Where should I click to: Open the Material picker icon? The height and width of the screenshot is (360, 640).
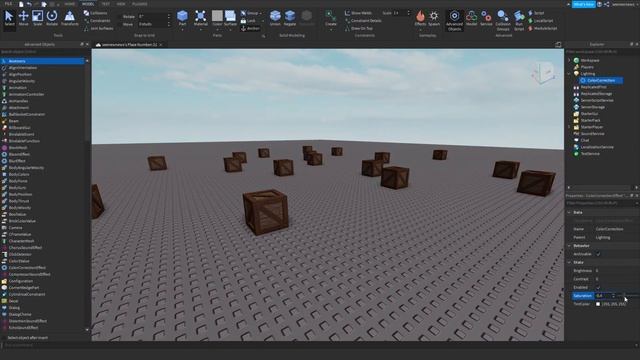point(200,16)
